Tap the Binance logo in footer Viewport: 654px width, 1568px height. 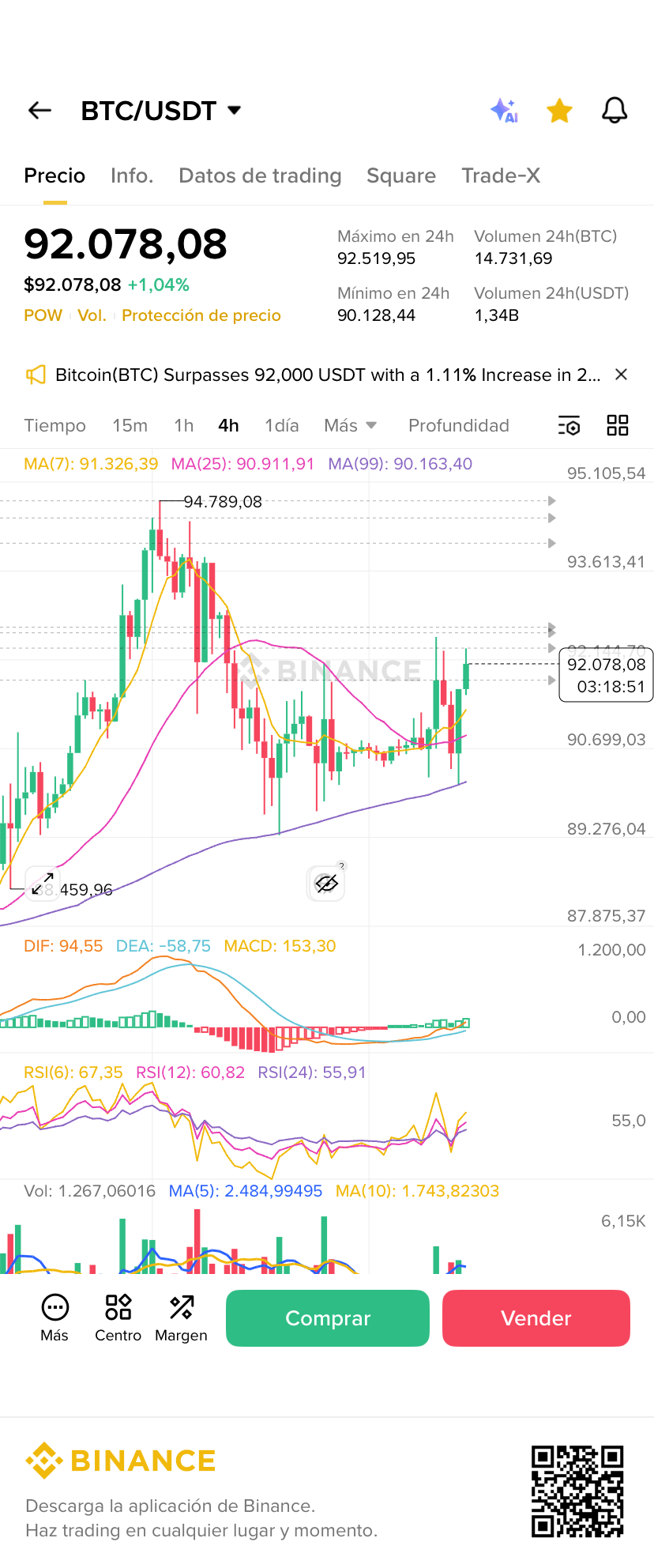point(121,1461)
